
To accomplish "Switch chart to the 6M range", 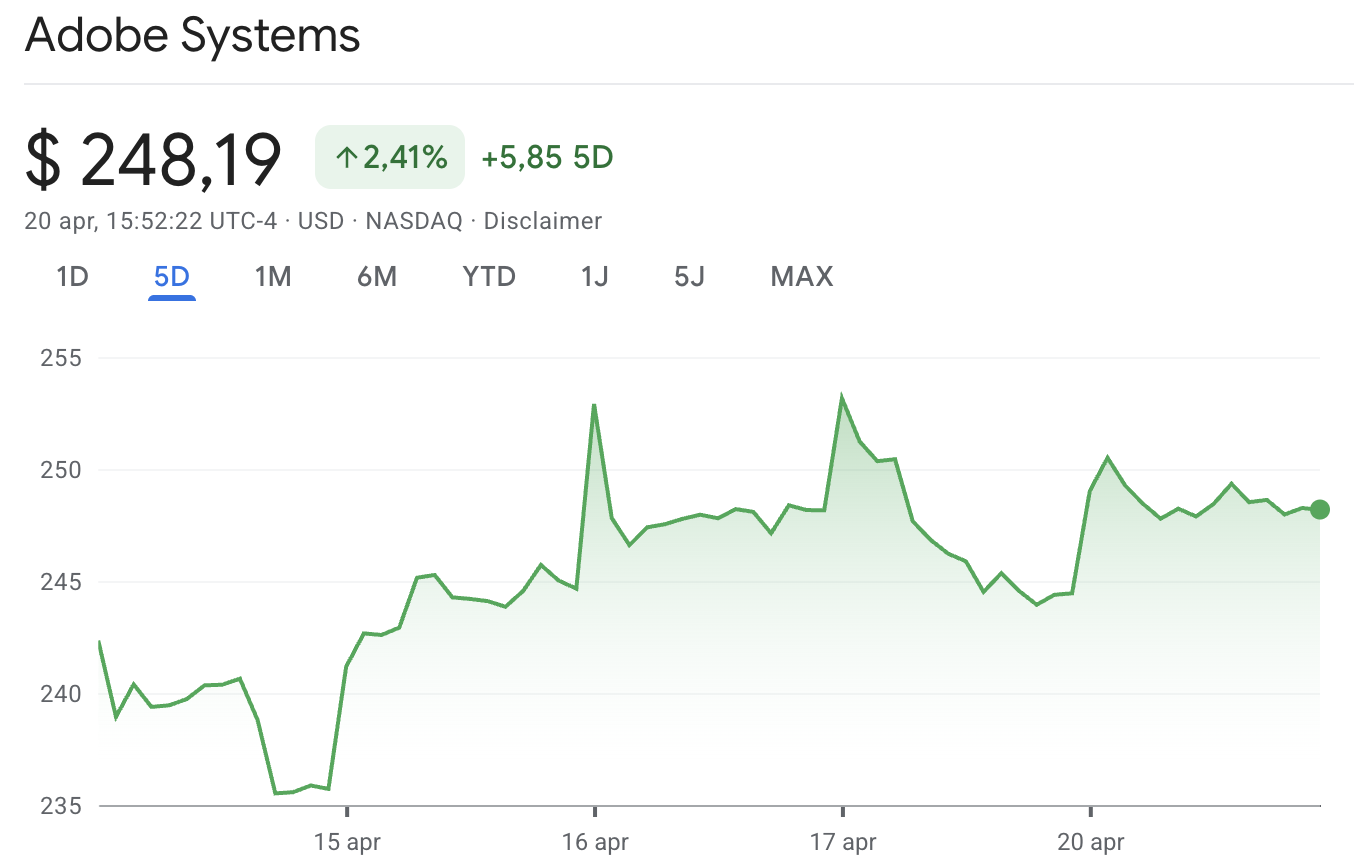I will [x=377, y=276].
